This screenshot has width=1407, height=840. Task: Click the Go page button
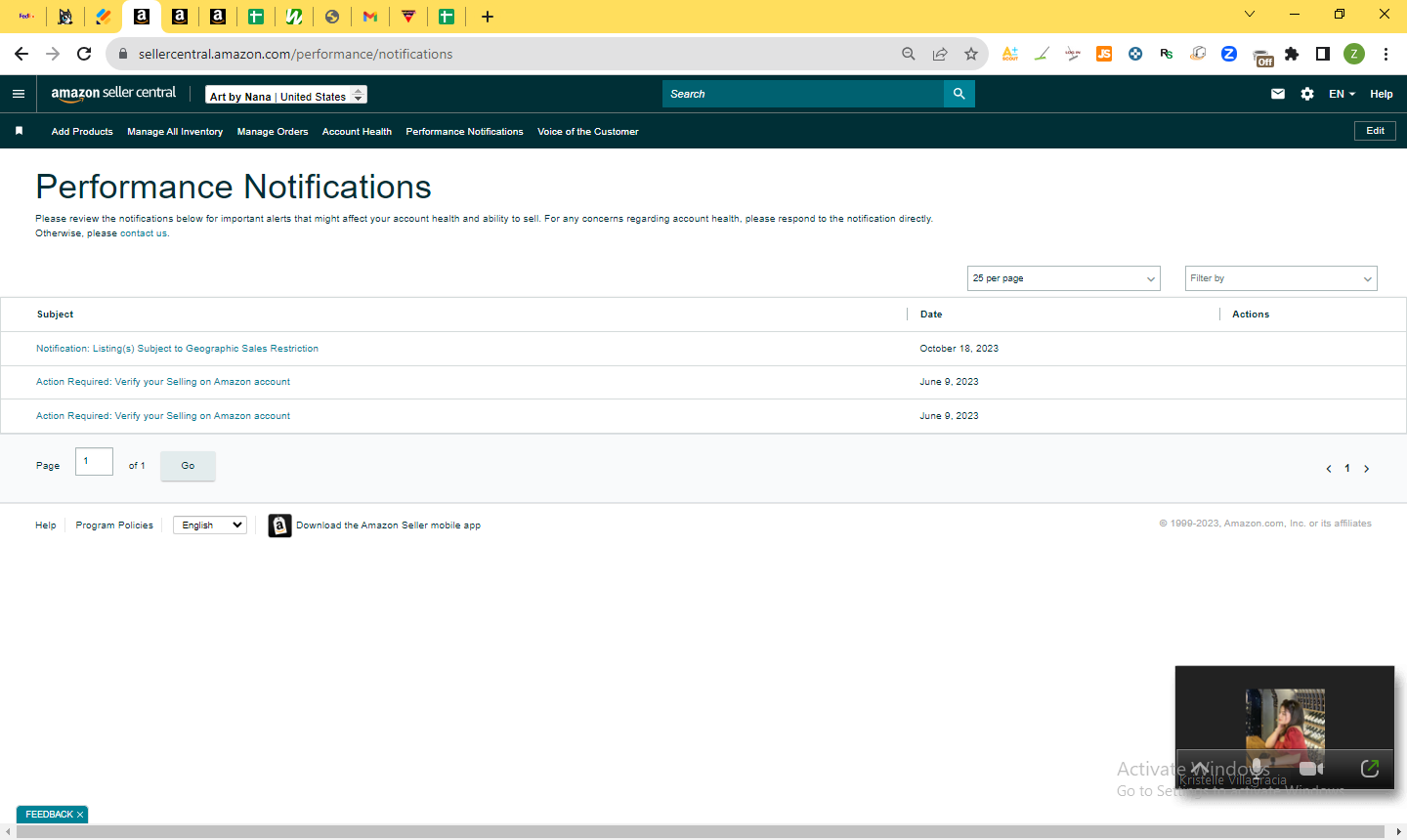click(x=188, y=466)
